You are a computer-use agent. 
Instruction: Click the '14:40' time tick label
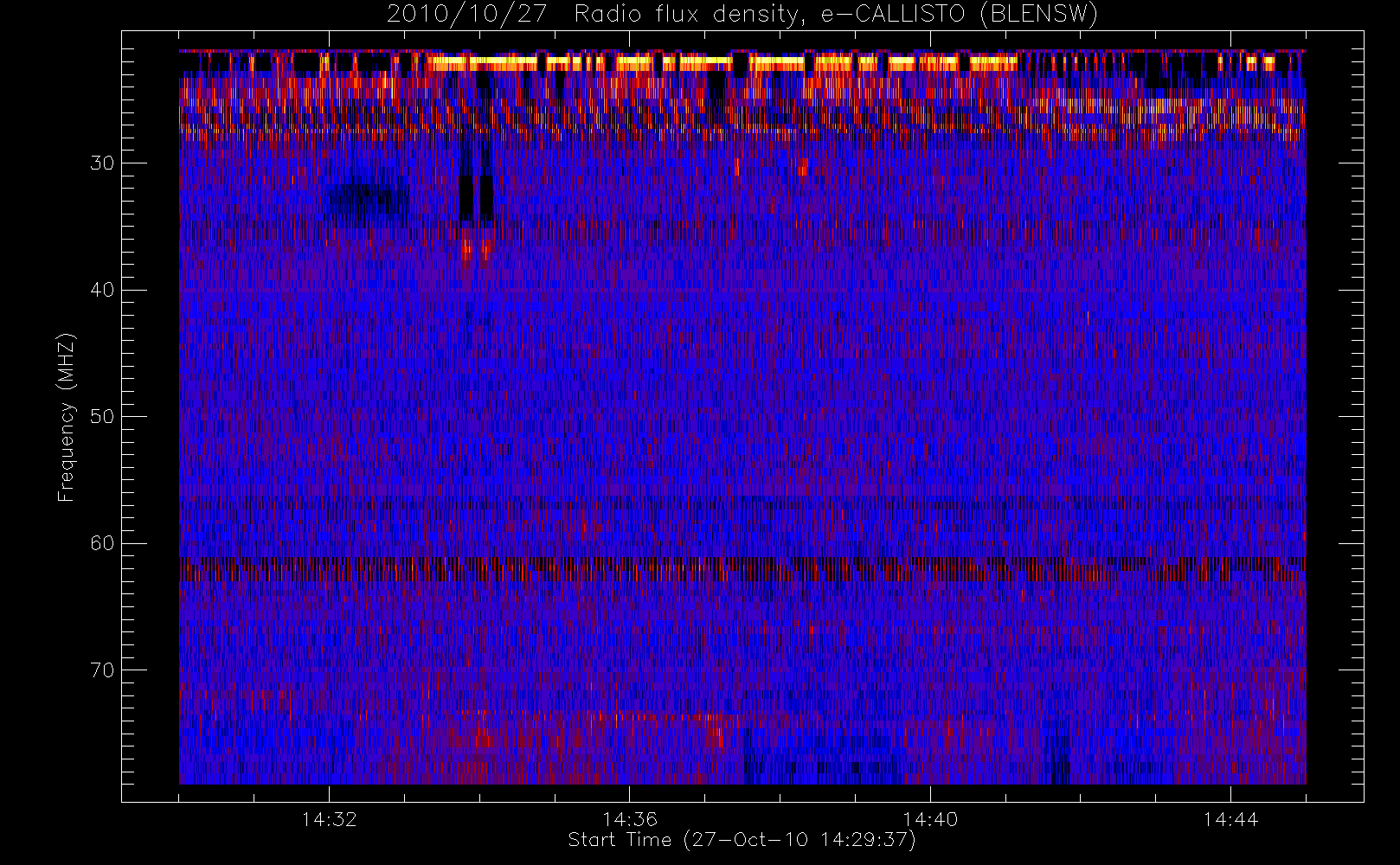[930, 819]
